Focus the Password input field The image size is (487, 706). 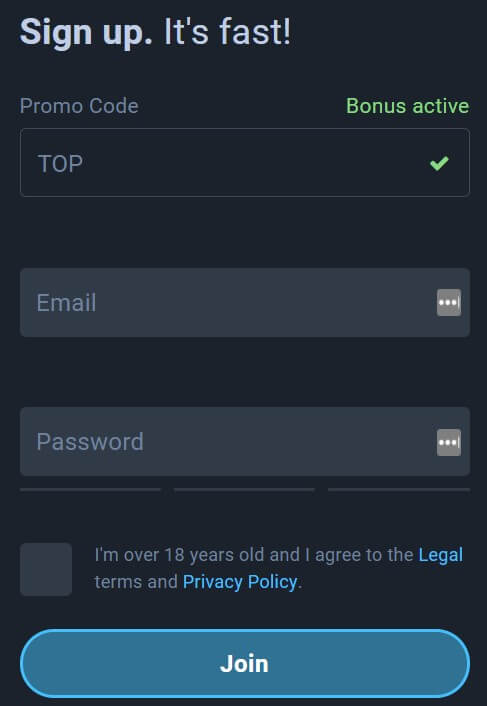[245, 442]
